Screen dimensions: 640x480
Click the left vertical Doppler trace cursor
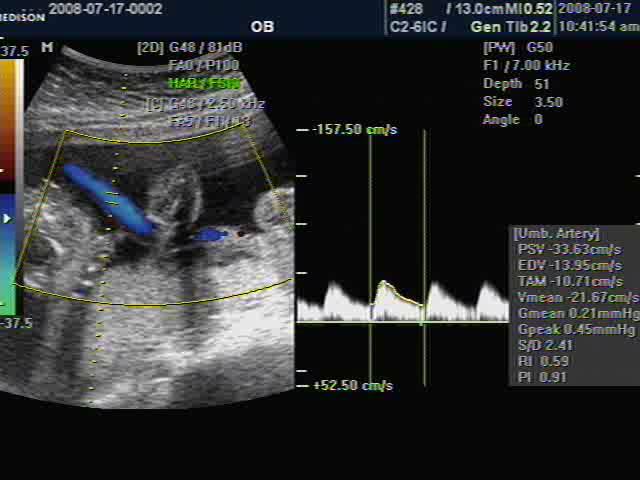tap(370, 258)
